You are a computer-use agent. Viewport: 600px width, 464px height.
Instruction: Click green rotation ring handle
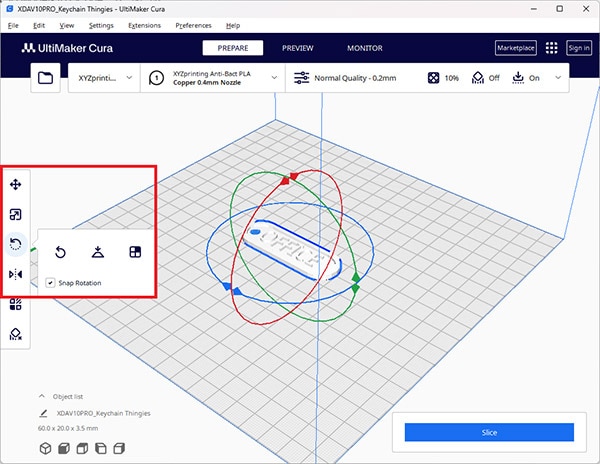[x=355, y=282]
